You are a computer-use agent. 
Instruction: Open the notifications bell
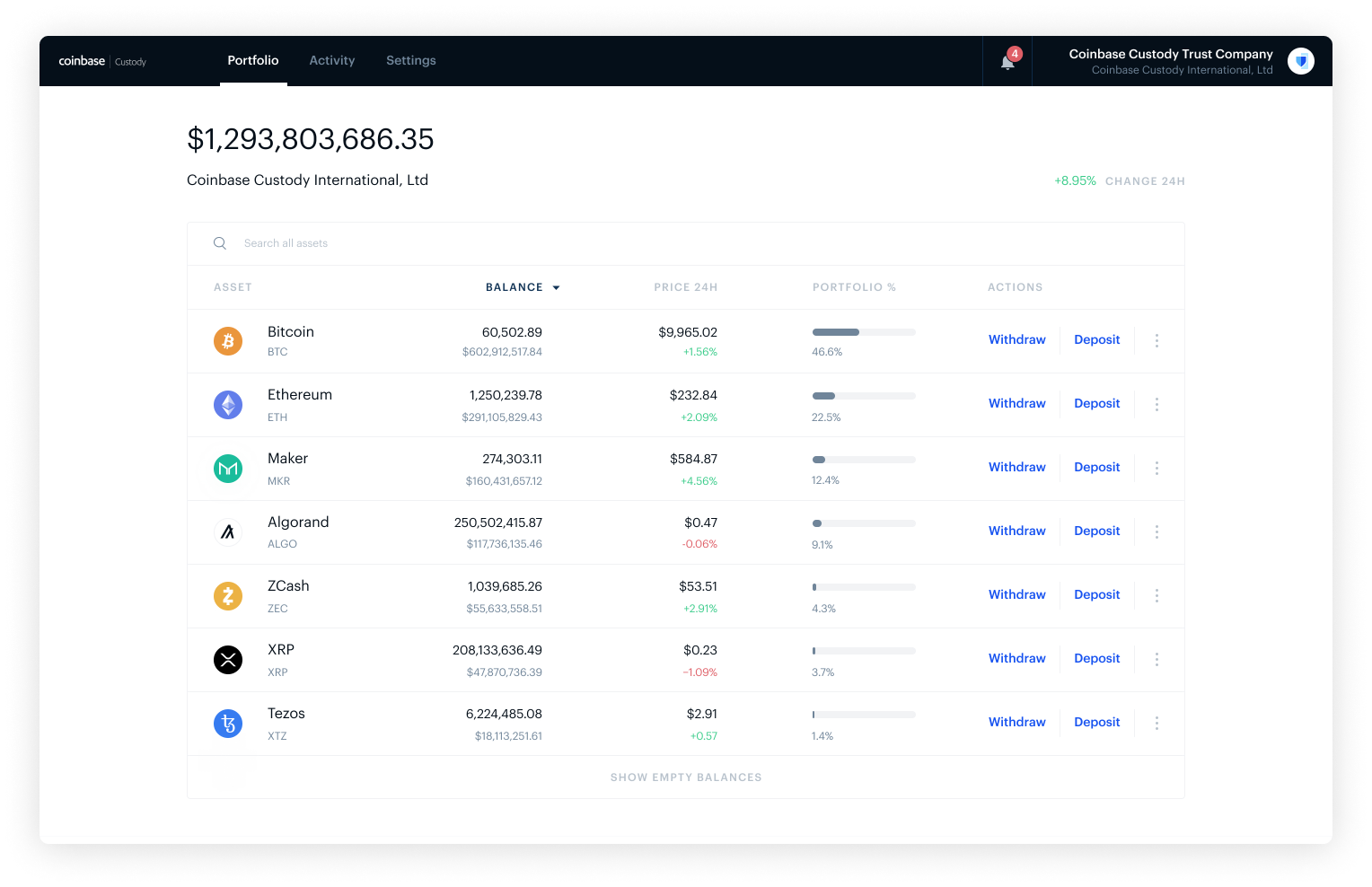[1007, 61]
